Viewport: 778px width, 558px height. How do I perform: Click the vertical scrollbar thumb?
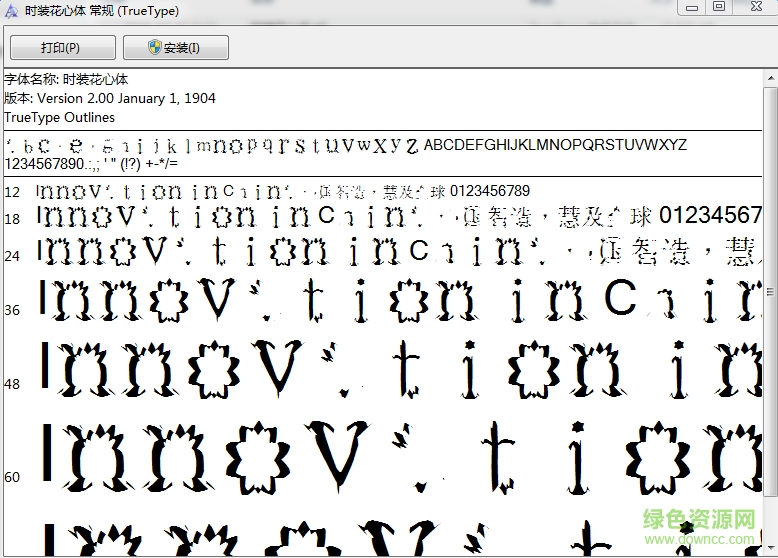pyautogui.click(x=771, y=292)
